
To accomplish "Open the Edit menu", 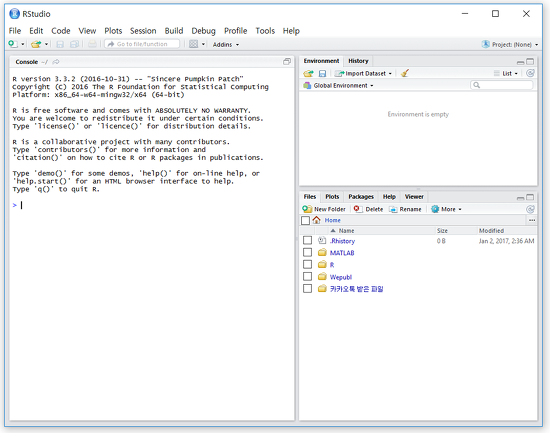I will [x=36, y=31].
